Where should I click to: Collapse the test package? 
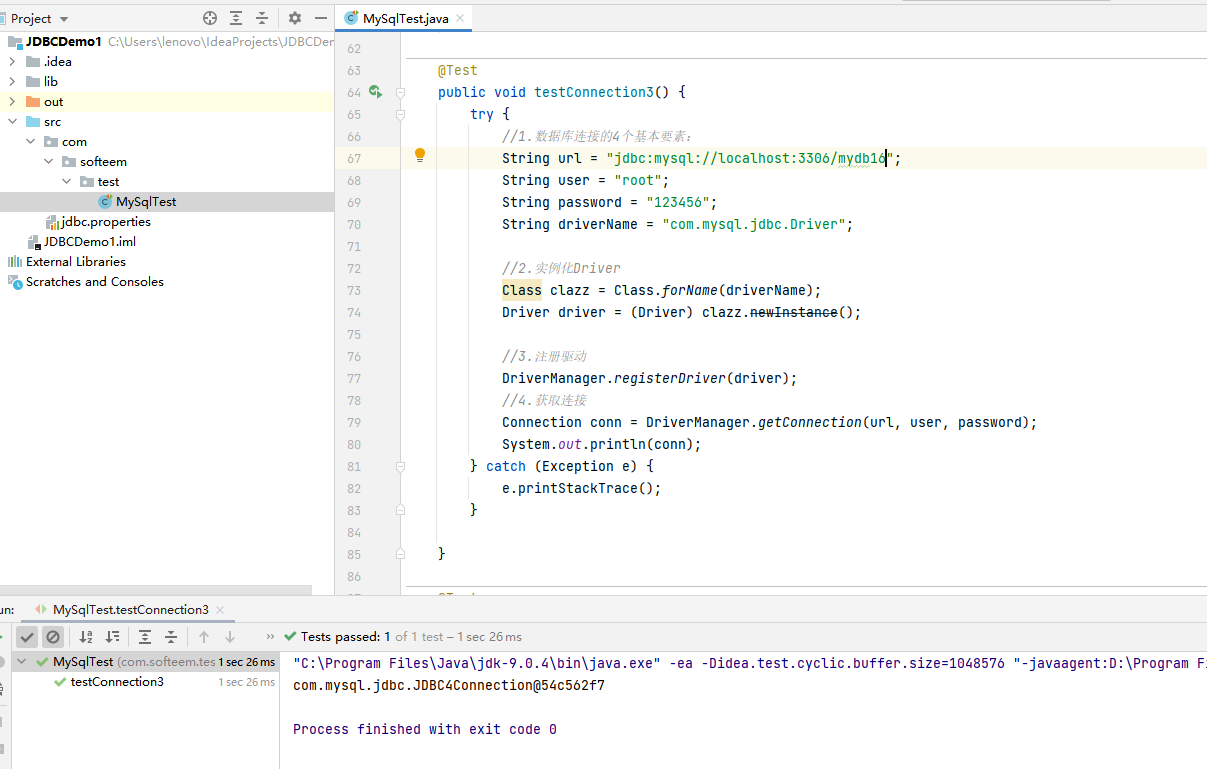[67, 181]
